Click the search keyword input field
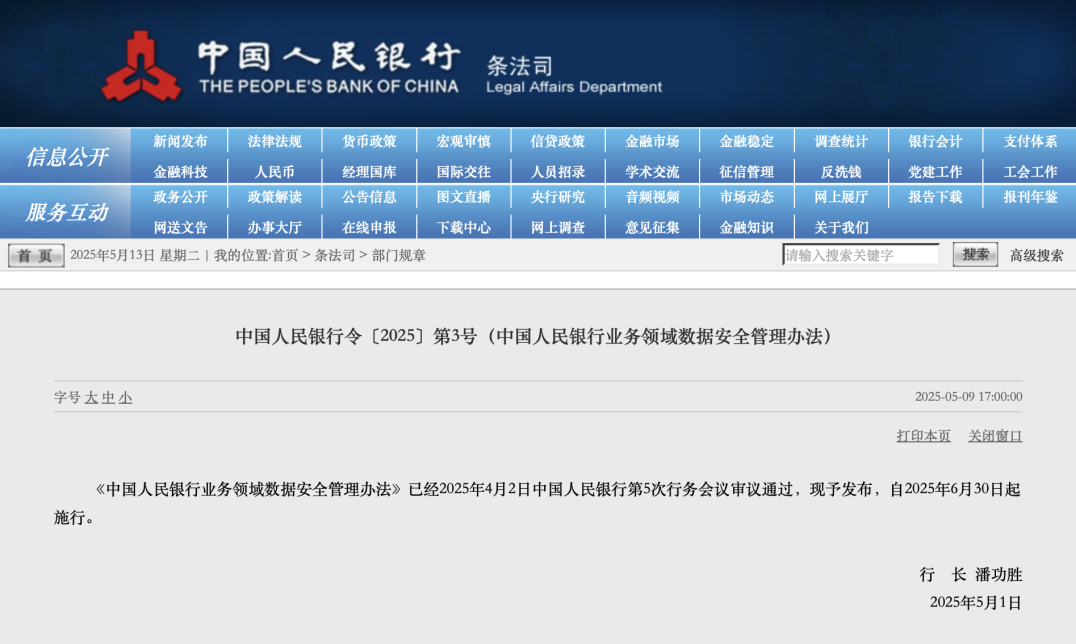Viewport: 1076px width, 644px height. pyautogui.click(x=860, y=255)
